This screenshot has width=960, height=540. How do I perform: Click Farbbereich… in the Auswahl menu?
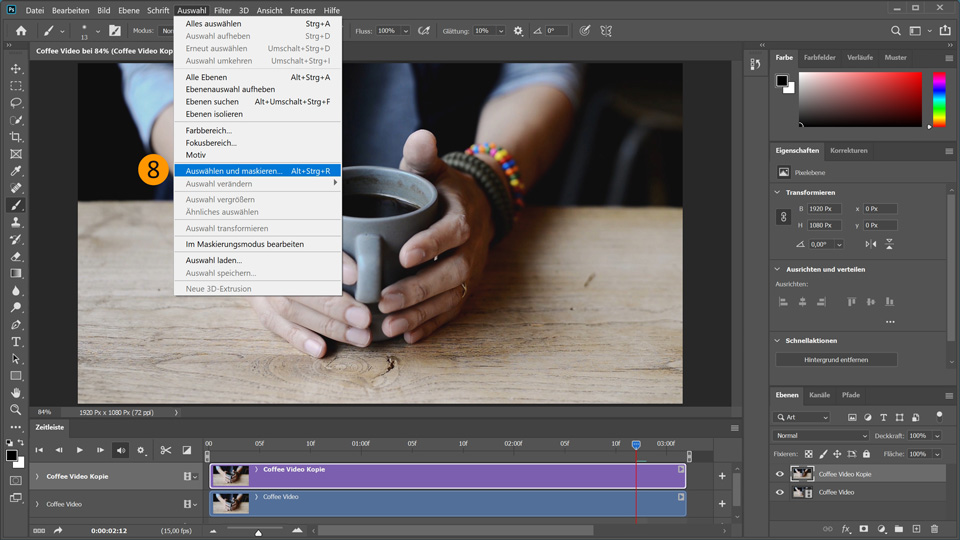click(209, 130)
